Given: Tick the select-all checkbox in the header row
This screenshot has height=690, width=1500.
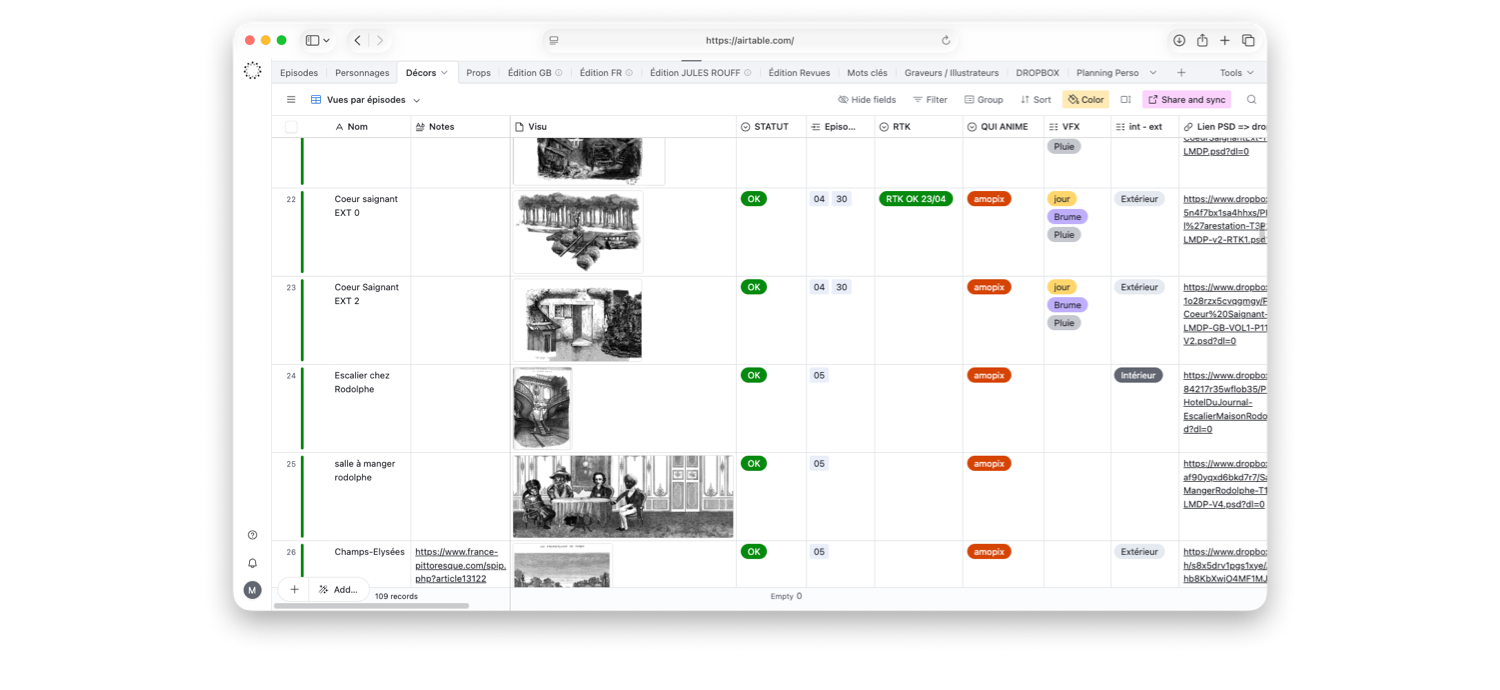Looking at the screenshot, I should coord(291,127).
